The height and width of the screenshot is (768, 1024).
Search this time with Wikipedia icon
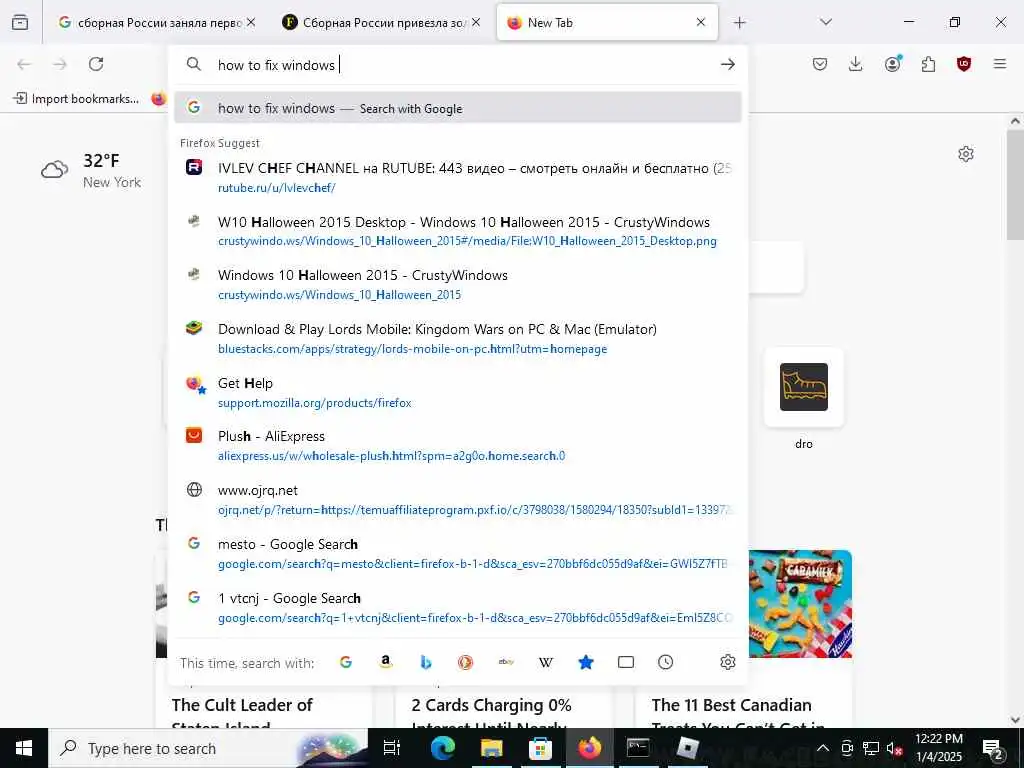[546, 662]
